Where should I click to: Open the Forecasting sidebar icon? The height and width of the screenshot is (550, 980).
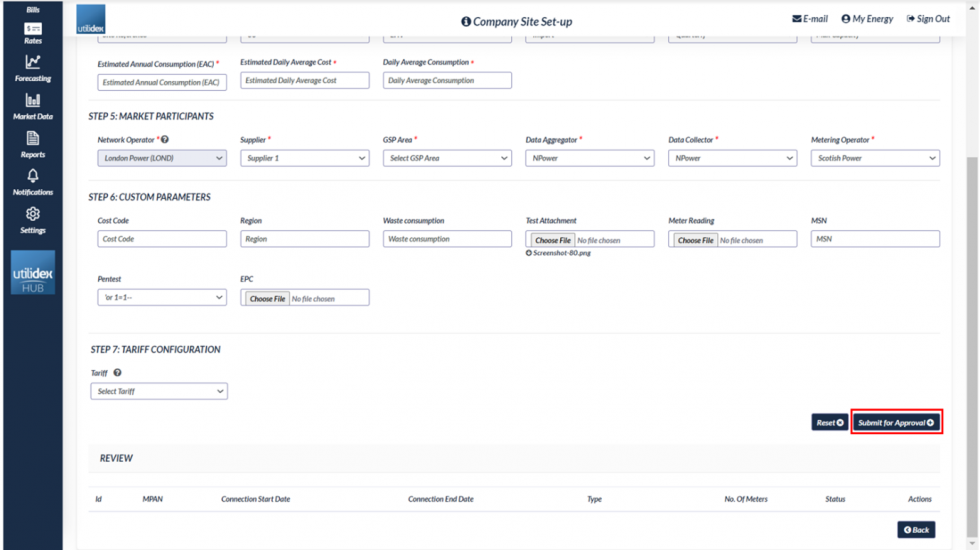point(33,68)
